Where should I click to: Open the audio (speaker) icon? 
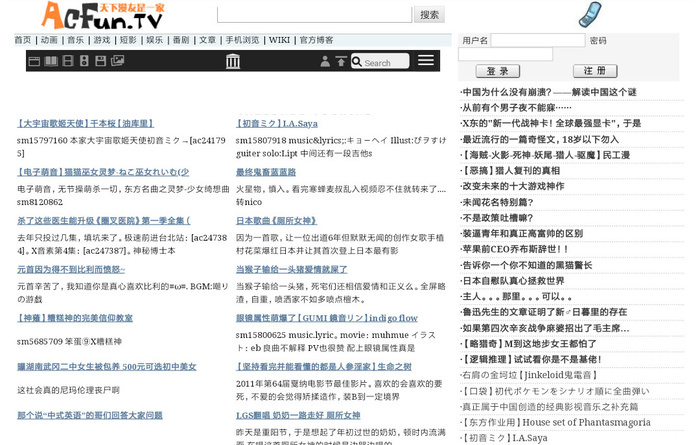click(x=84, y=61)
